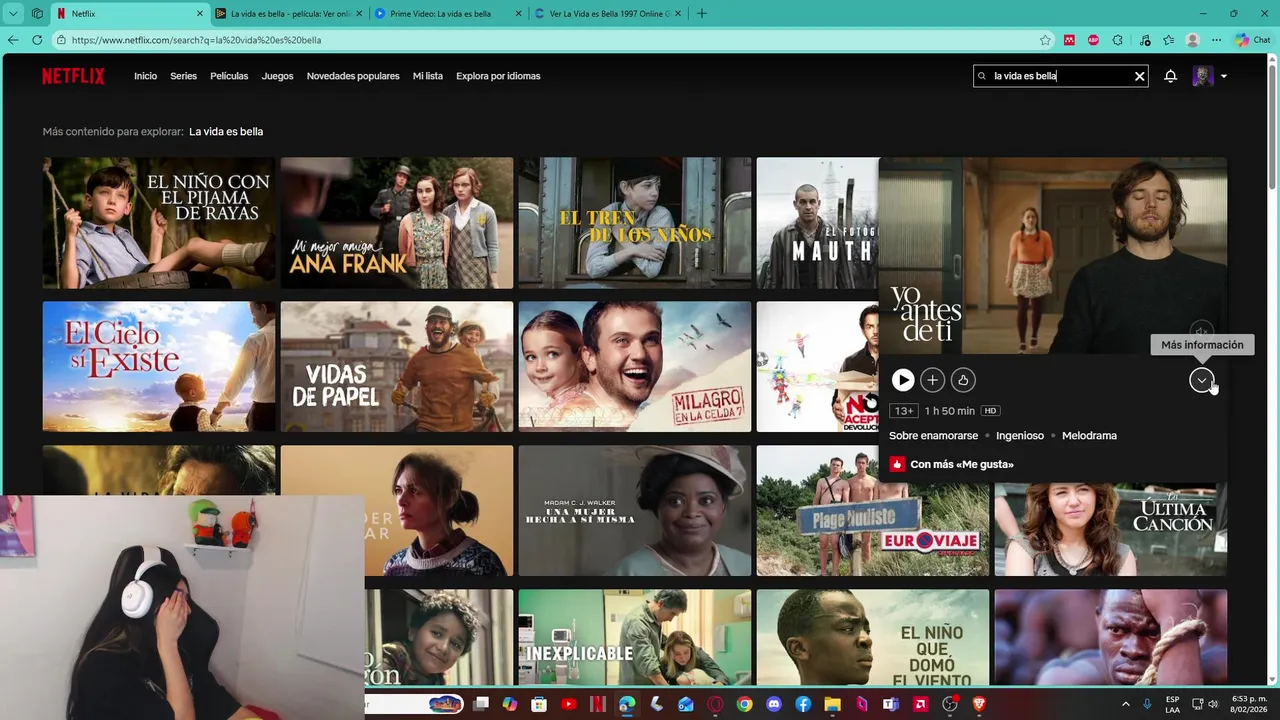Open the media control music icon
1280x720 pixels.
coord(1143,40)
